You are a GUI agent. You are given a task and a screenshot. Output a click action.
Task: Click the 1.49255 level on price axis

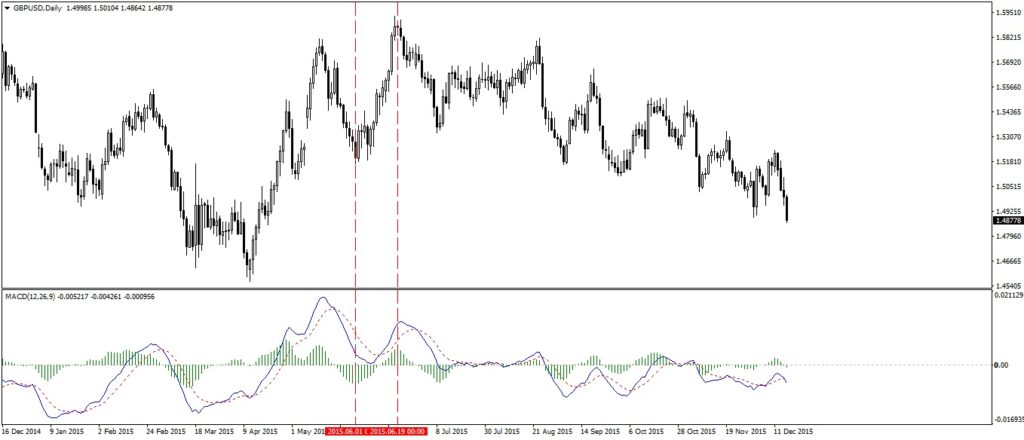coord(1004,211)
